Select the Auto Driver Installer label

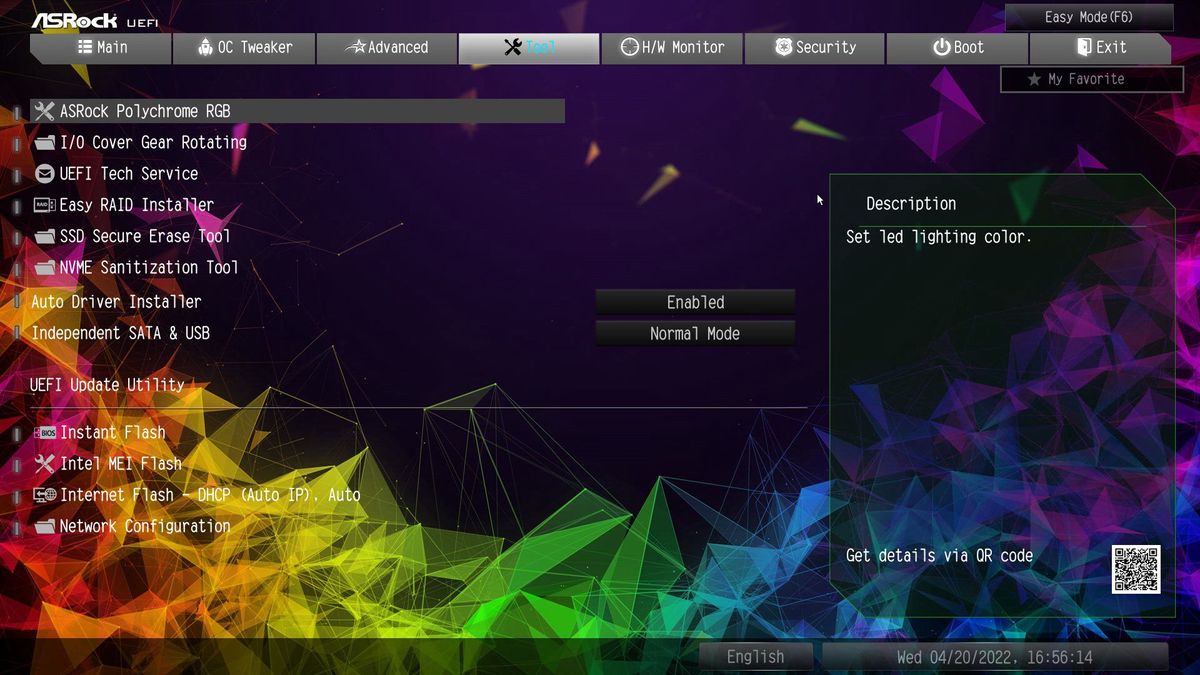(x=116, y=302)
